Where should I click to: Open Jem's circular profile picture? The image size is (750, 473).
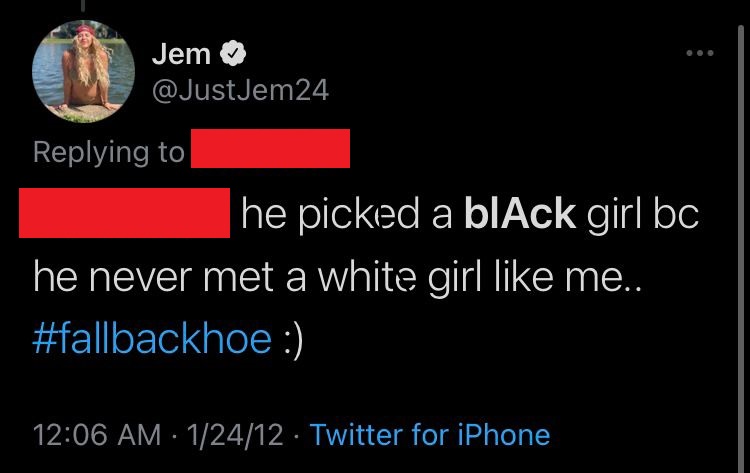tap(83, 71)
